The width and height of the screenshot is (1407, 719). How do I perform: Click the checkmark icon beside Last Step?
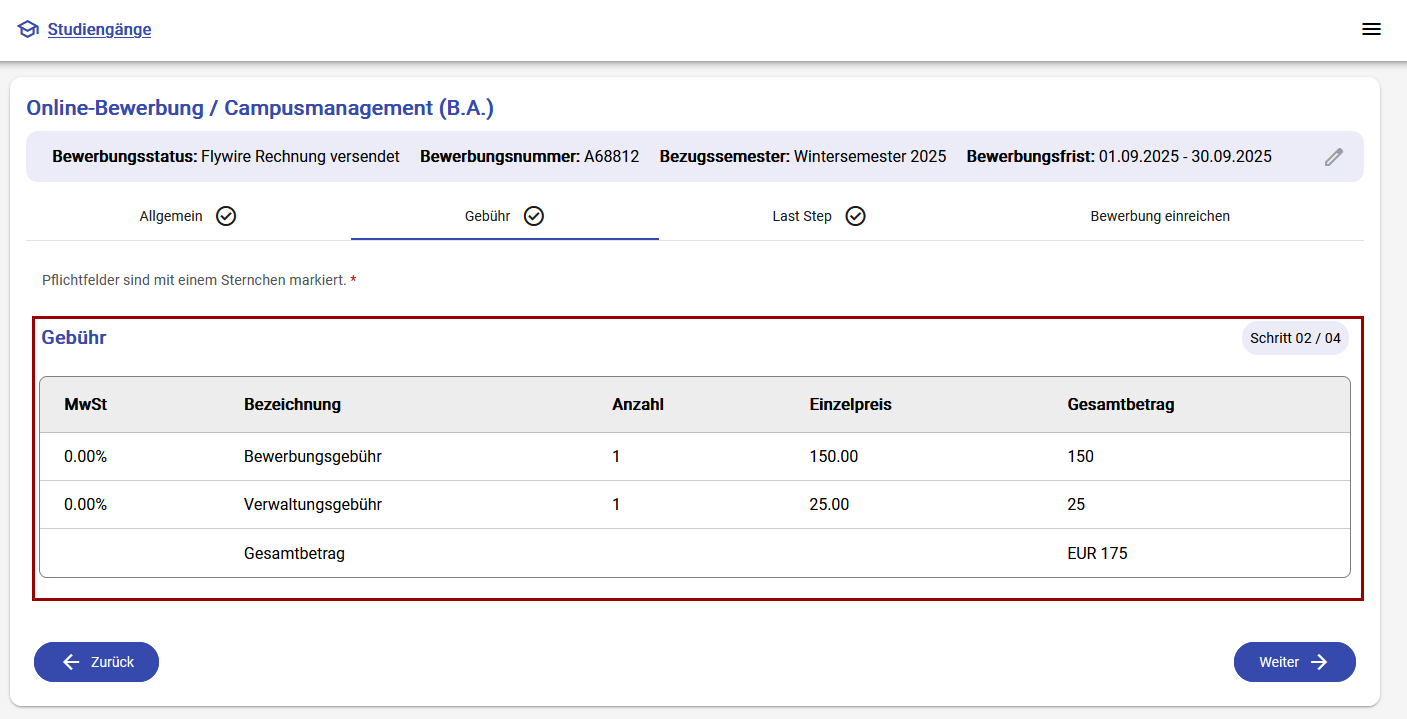pyautogui.click(x=855, y=216)
